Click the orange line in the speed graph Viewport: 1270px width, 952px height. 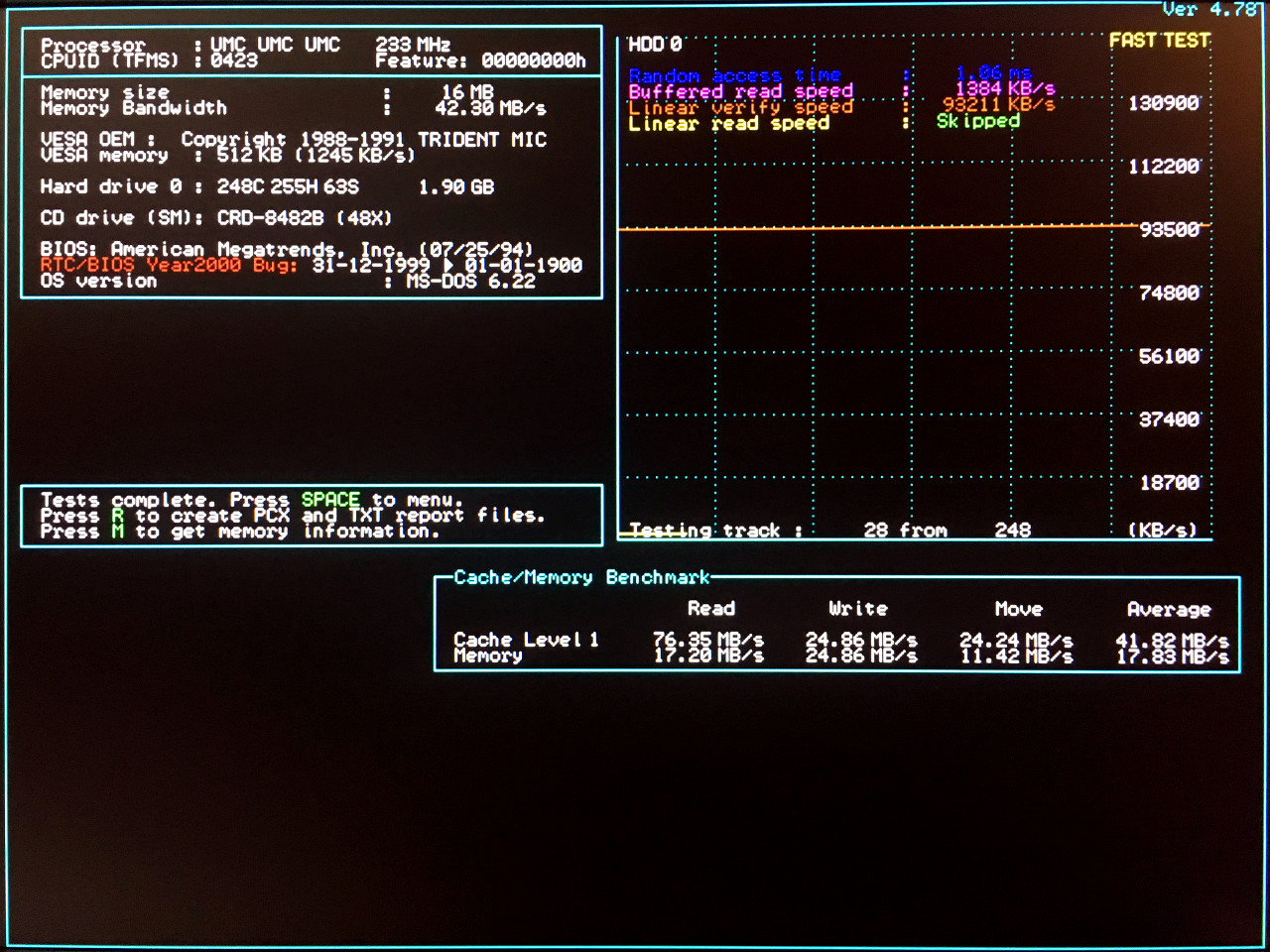[873, 228]
